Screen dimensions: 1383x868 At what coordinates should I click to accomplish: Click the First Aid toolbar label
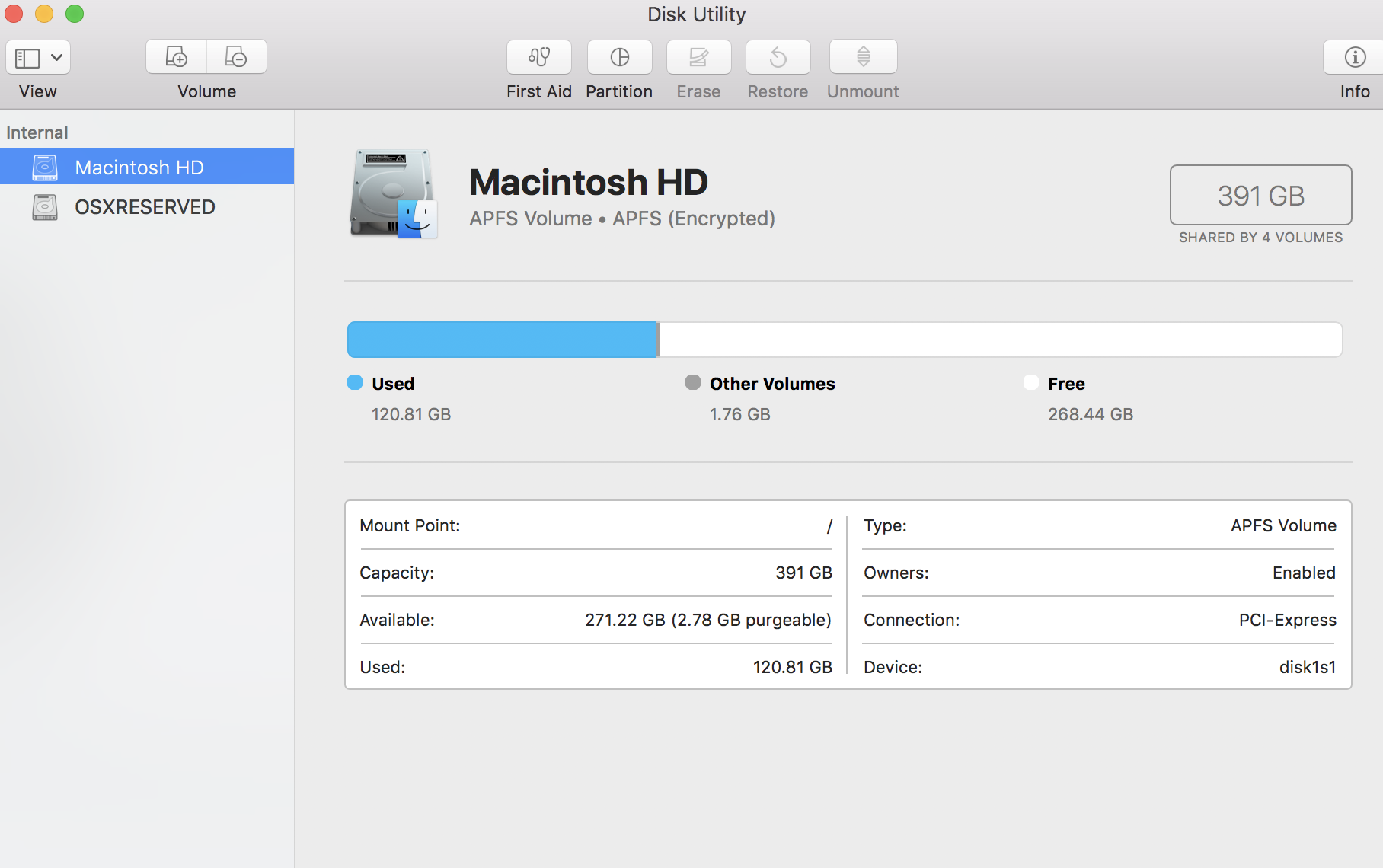[x=539, y=91]
